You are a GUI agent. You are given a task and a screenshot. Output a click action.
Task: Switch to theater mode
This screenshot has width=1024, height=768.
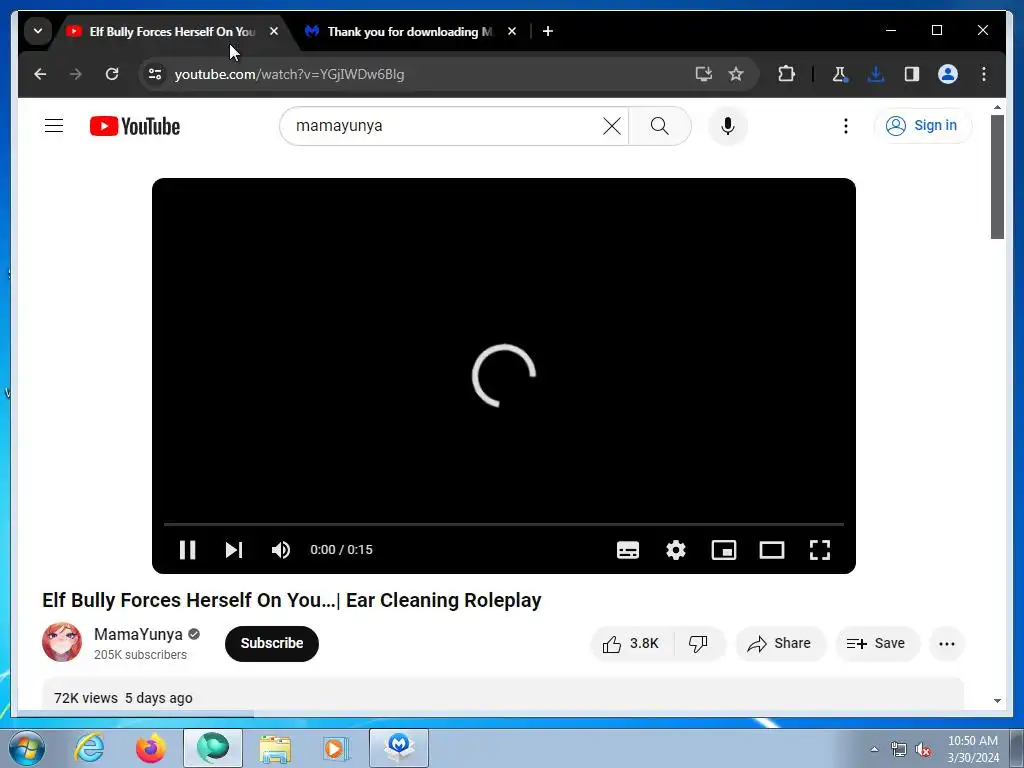pos(772,550)
